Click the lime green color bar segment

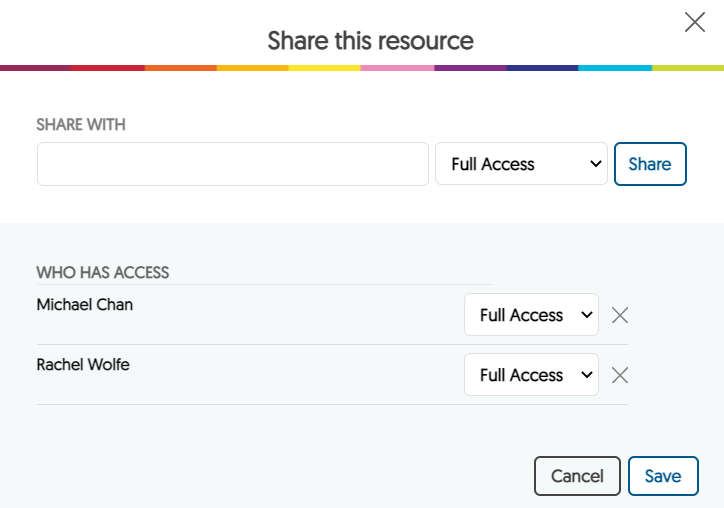[x=688, y=68]
